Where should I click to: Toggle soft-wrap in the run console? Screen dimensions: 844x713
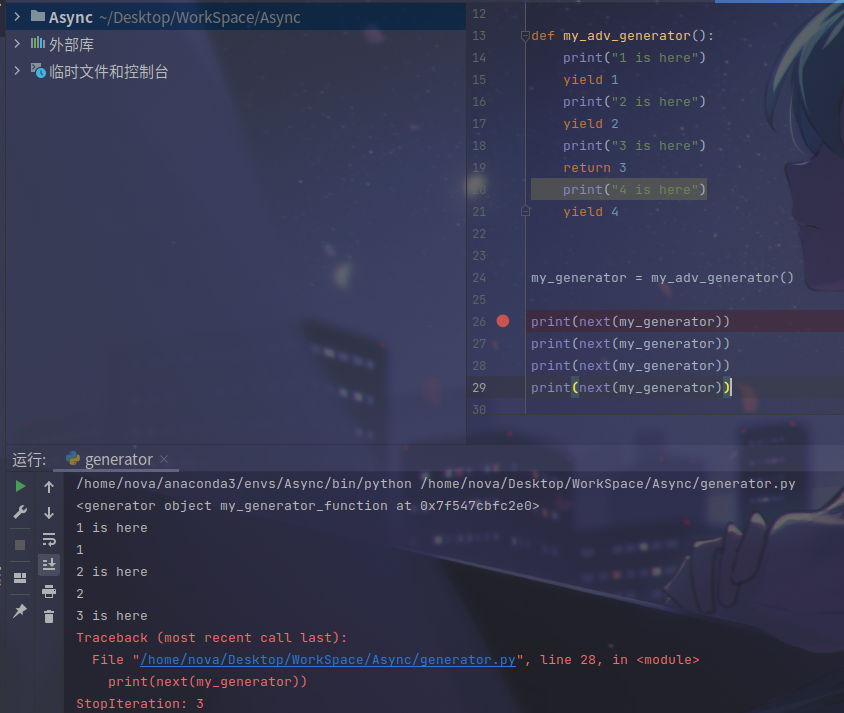tap(49, 539)
